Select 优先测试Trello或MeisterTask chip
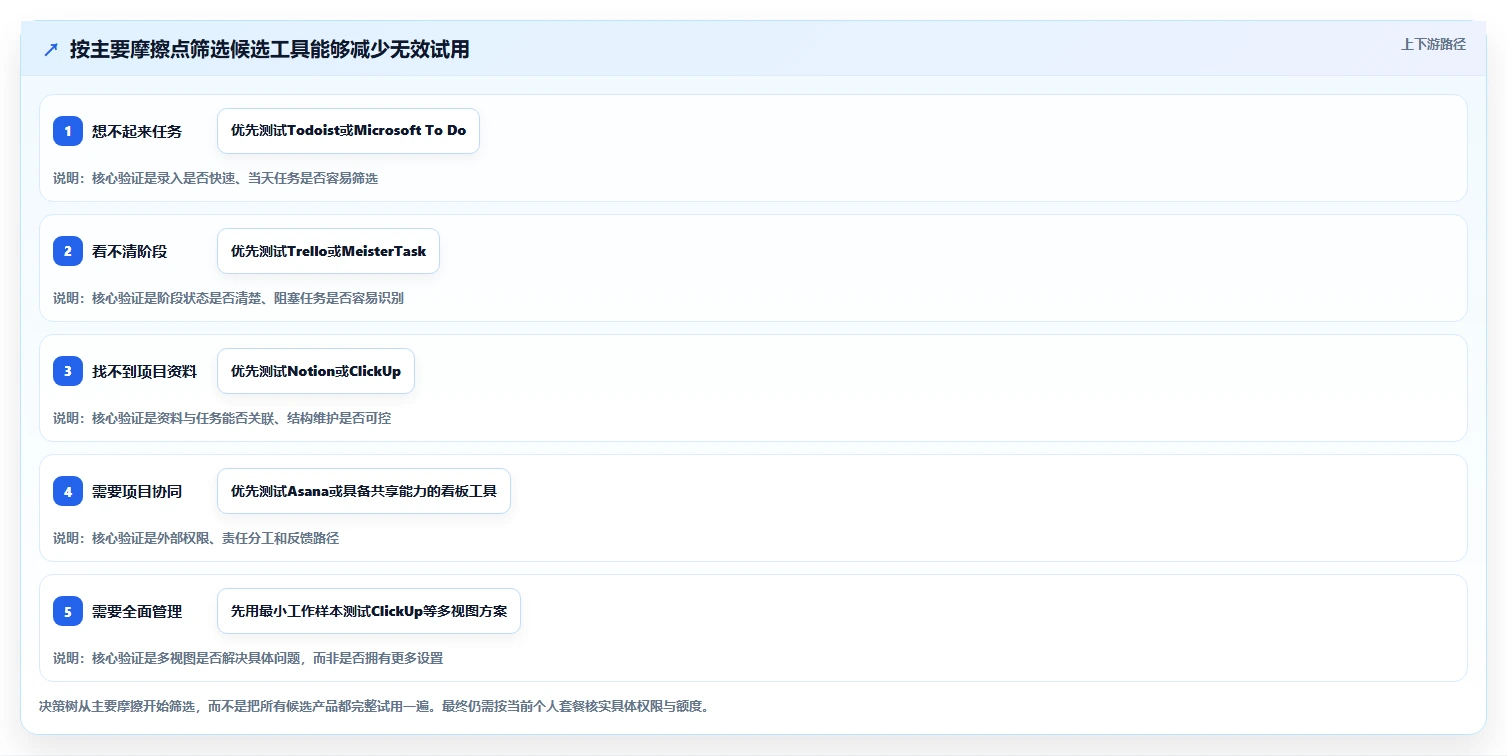The width and height of the screenshot is (1507, 756). coord(328,251)
